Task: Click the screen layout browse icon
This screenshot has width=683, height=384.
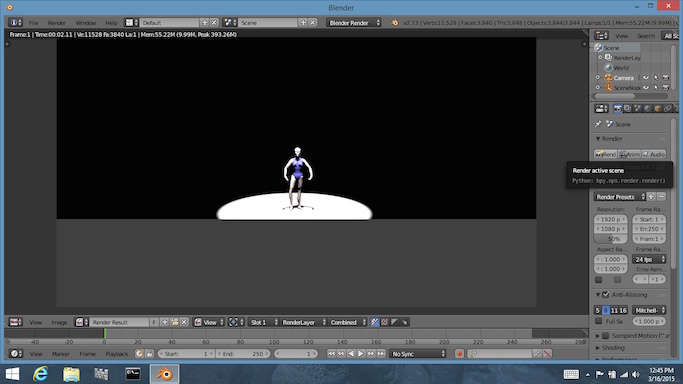Action: [131, 22]
